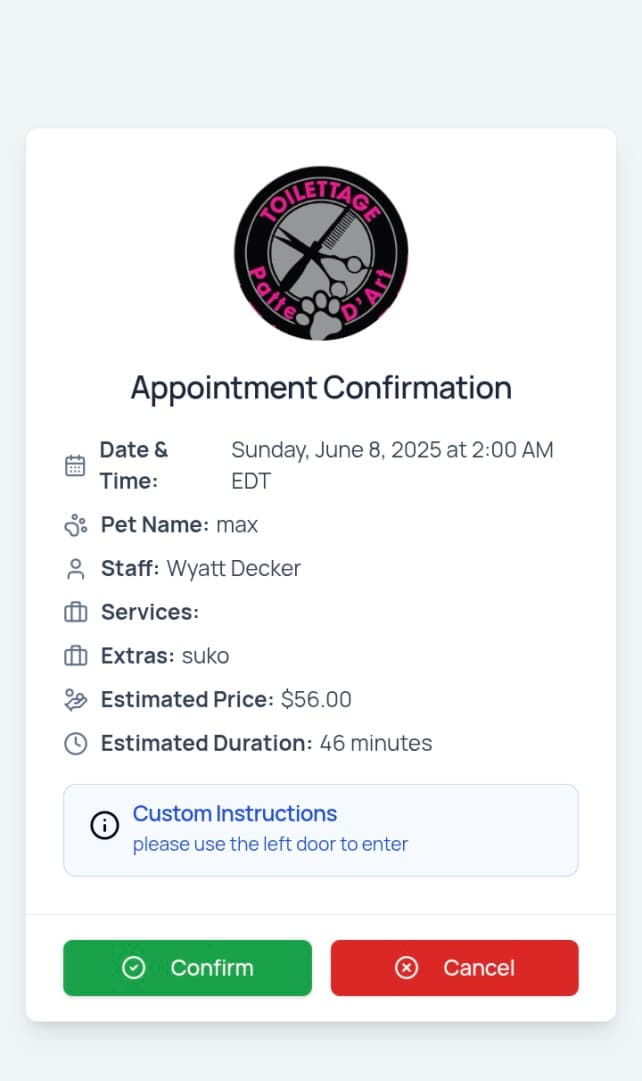Click the Appointment Confirmation title
642x1081 pixels.
pos(321,388)
